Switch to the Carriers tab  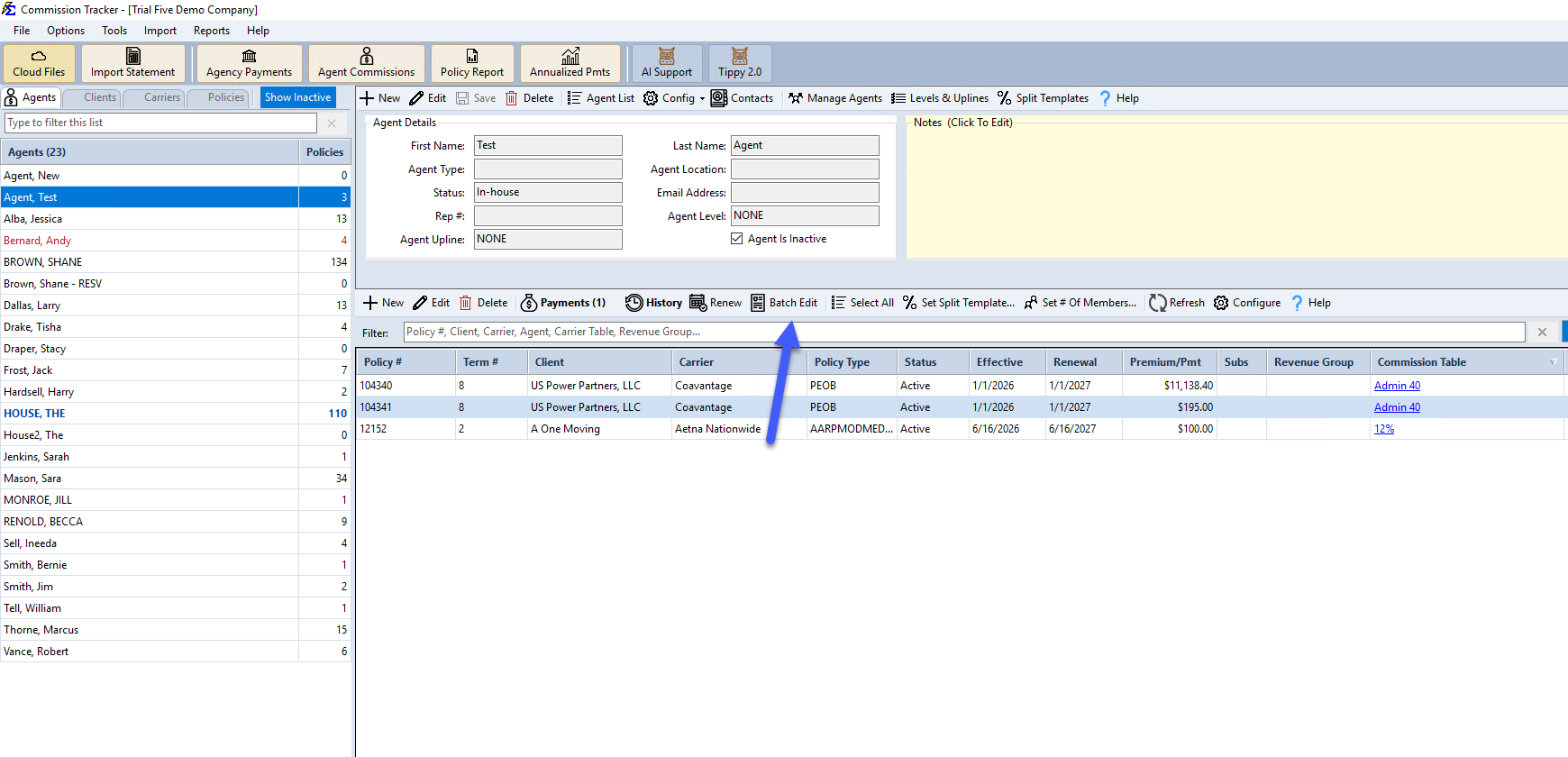click(x=153, y=97)
